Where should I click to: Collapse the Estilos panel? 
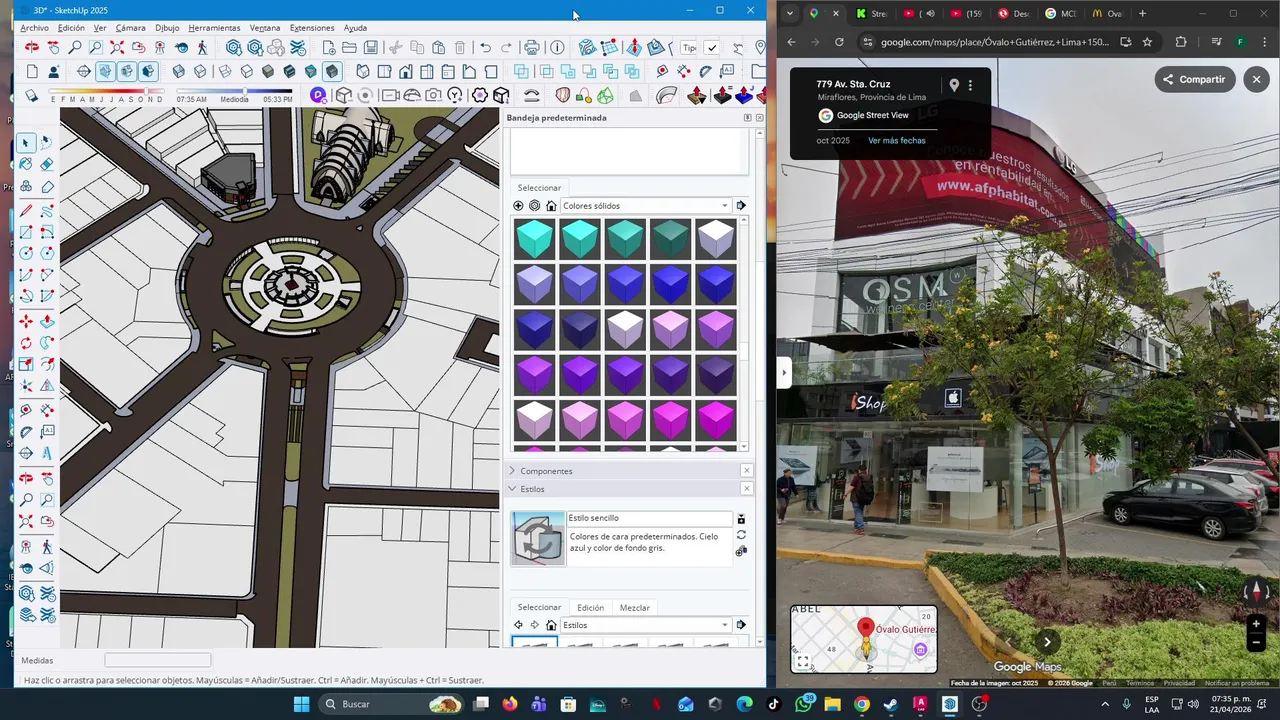(513, 489)
